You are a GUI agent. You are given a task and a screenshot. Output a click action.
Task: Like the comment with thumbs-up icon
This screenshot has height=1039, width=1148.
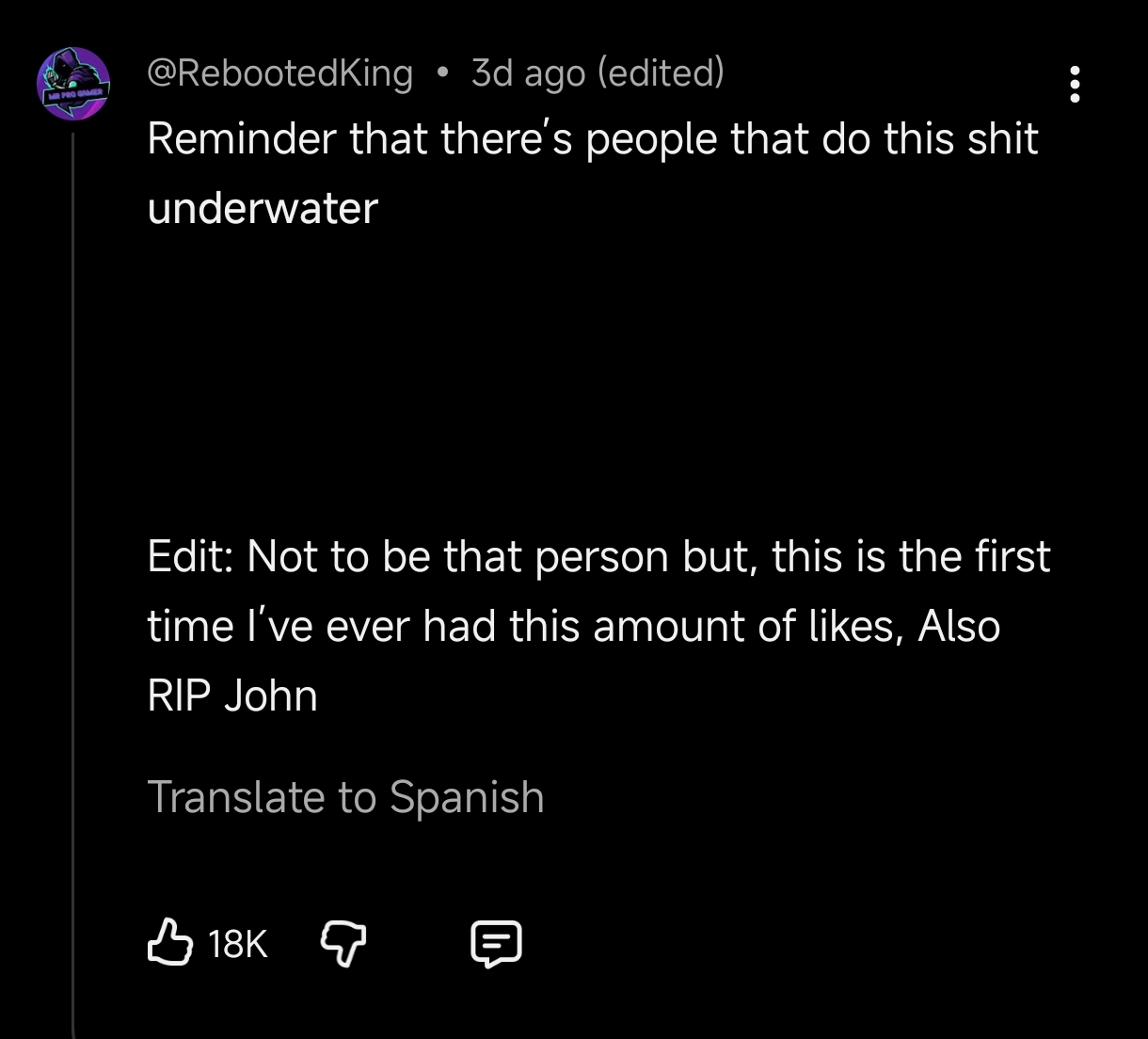(169, 943)
